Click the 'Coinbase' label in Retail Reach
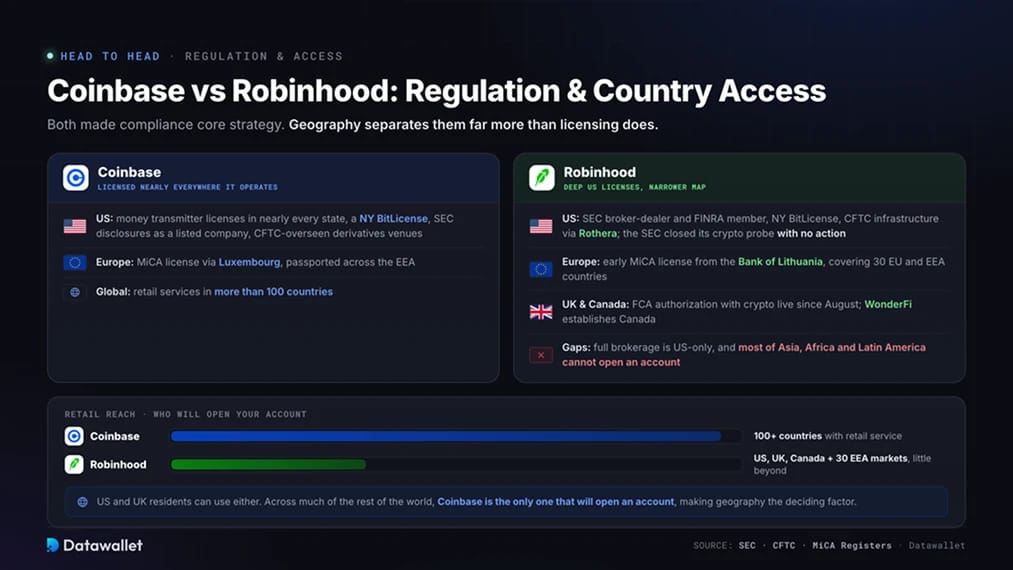Screen dimensions: 1013x570 coord(114,436)
